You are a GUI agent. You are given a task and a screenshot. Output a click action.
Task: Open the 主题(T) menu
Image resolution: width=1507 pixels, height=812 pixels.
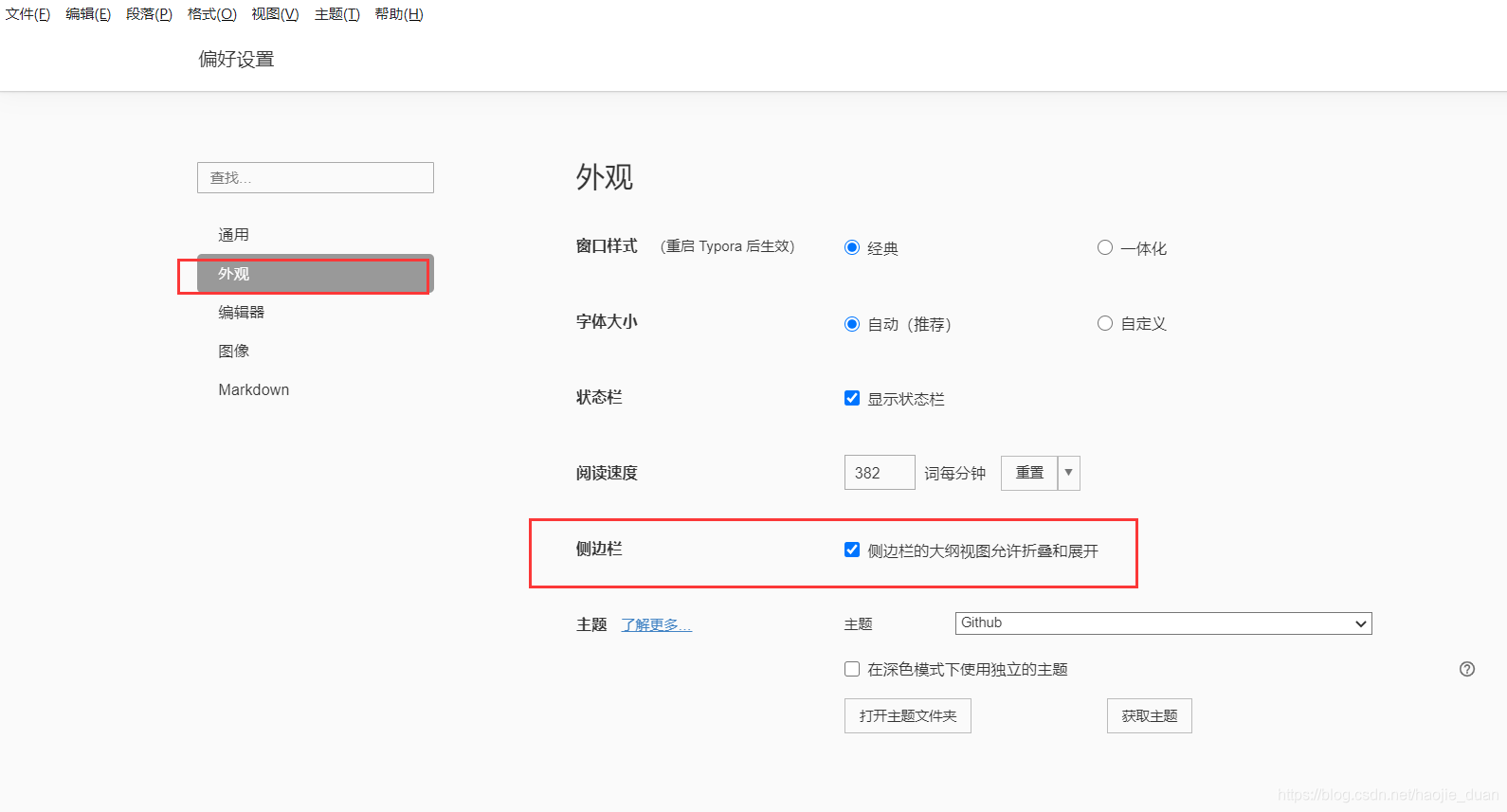coord(337,14)
